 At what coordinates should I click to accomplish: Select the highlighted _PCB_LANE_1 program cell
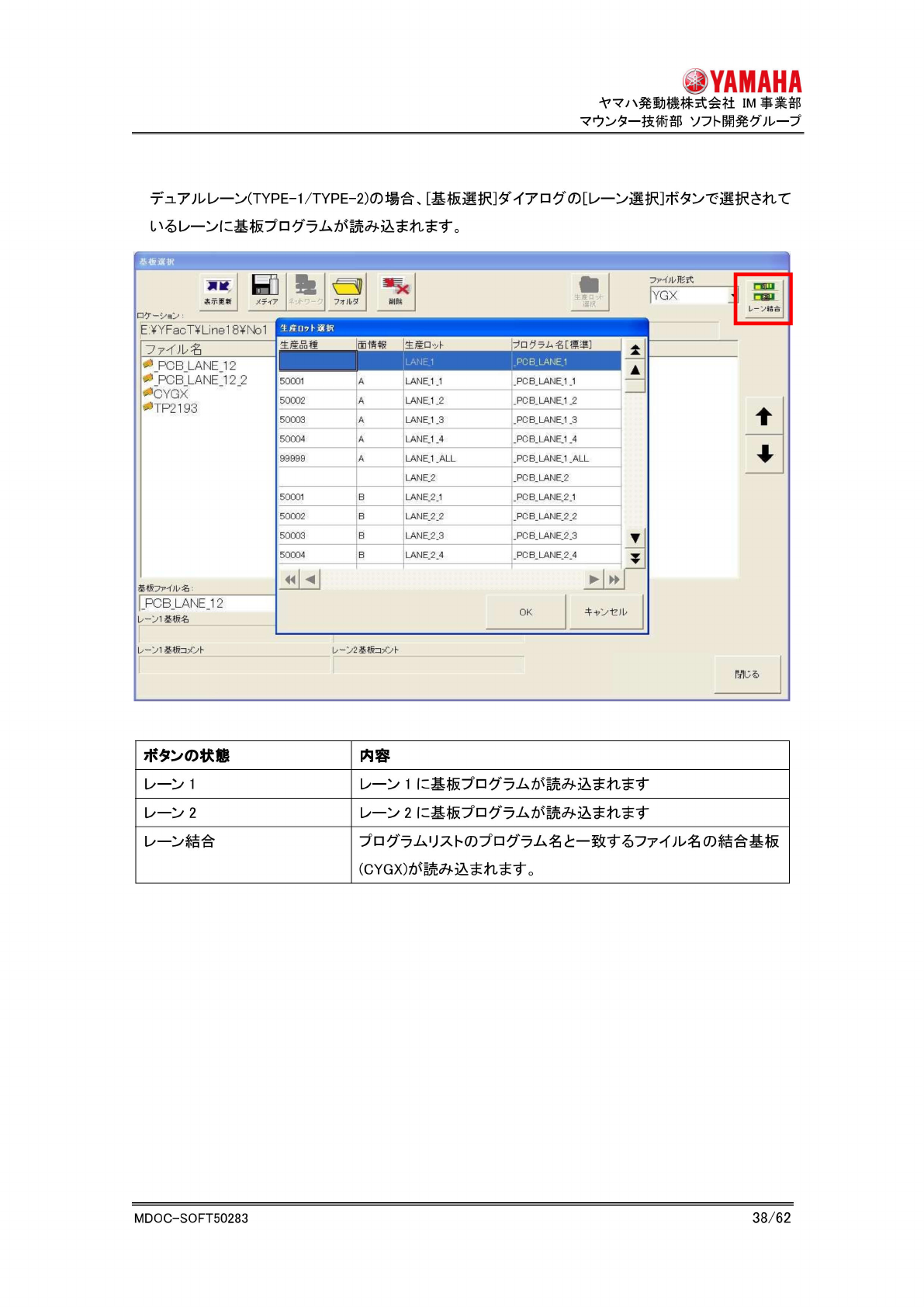tap(566, 362)
